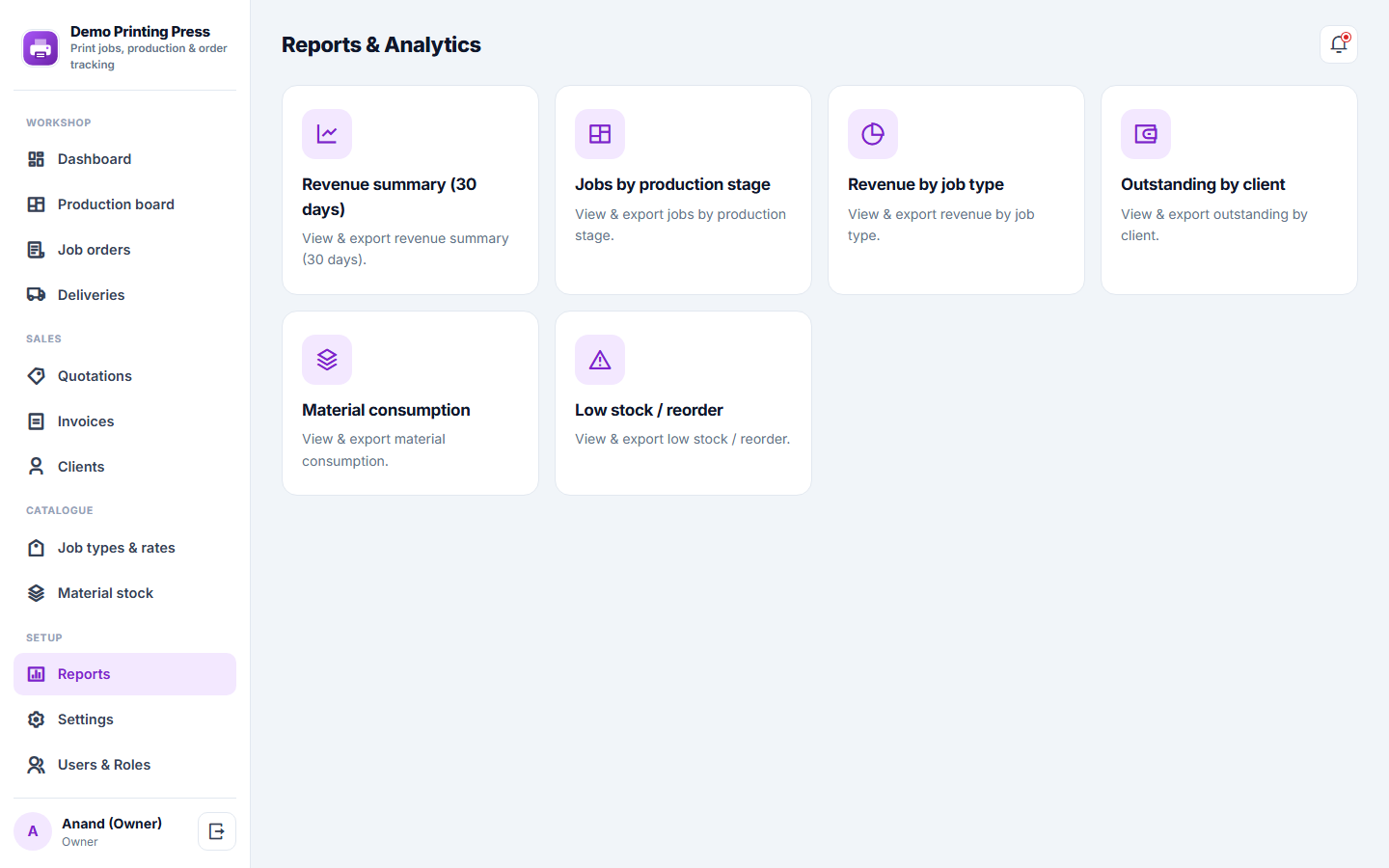Open Job types & rates
Viewport: 1389px width, 868px height.
[124, 548]
